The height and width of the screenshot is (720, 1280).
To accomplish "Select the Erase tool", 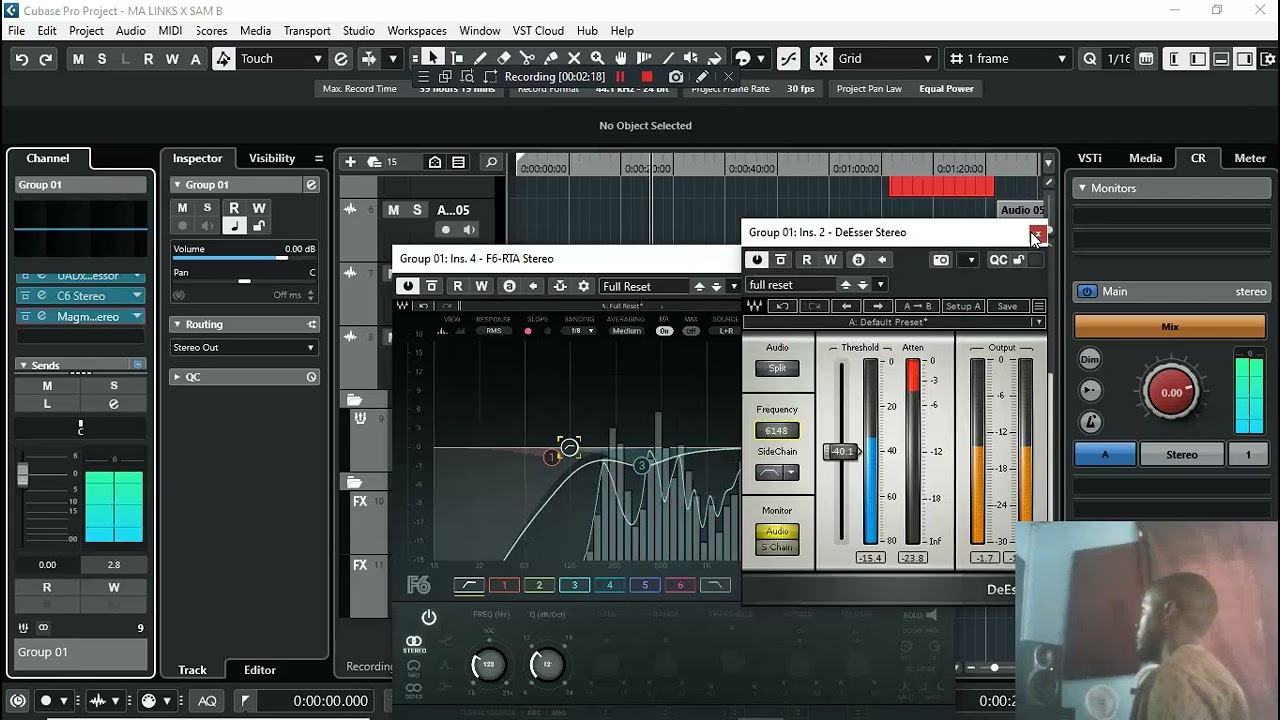I will 504,58.
